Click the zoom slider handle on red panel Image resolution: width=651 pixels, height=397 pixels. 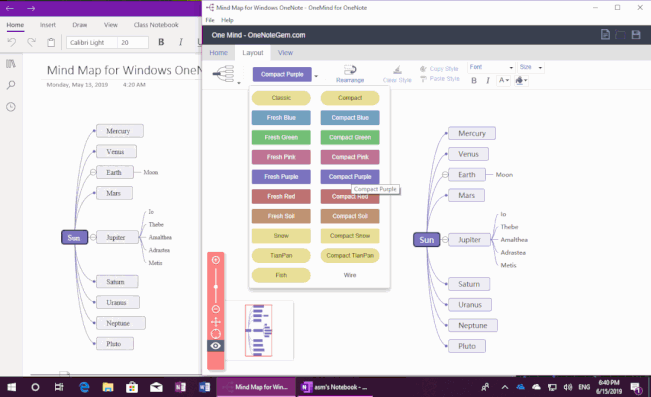215,287
